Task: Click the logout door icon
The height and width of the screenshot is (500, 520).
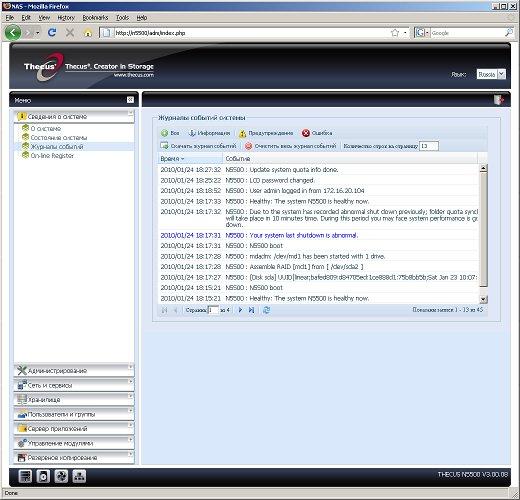Action: click(499, 100)
